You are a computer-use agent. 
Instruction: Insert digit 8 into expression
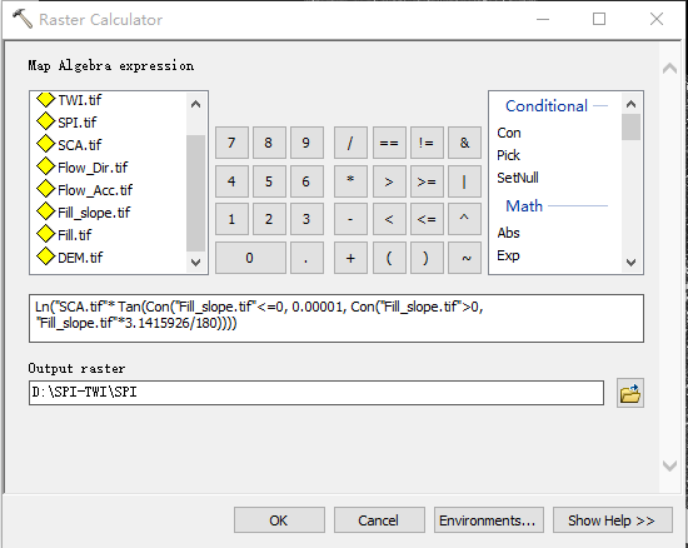click(269, 143)
